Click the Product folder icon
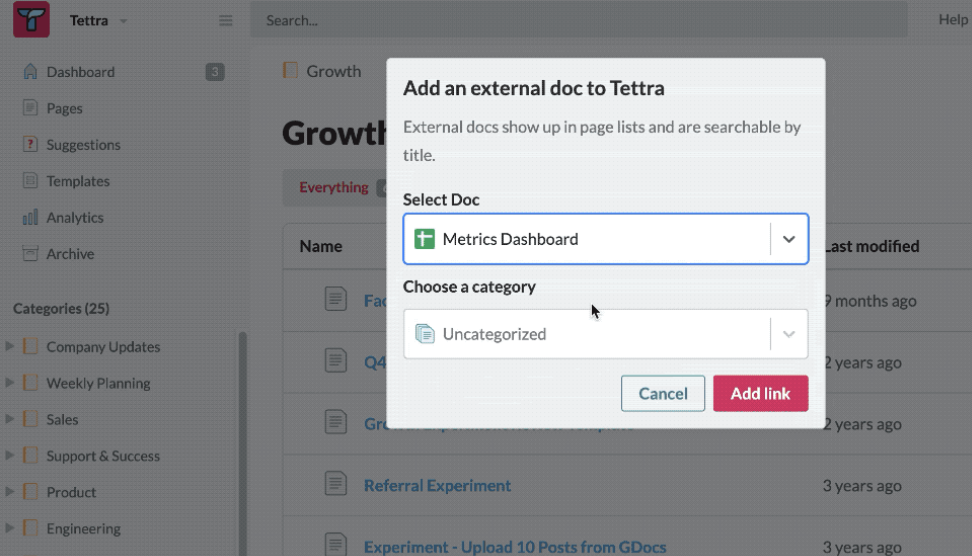The image size is (972, 556). point(30,492)
